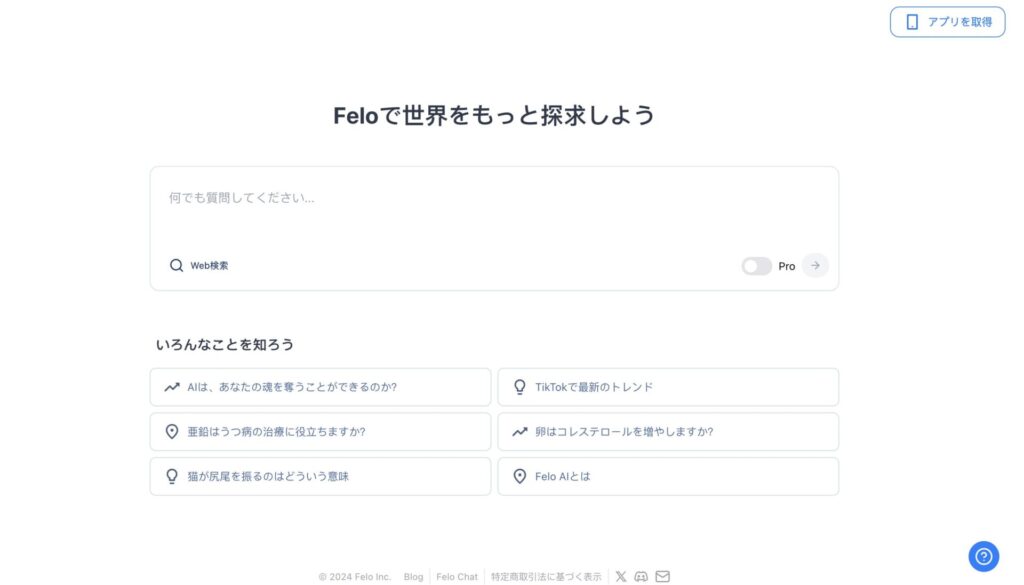Click the Web検索 magnifier icon

point(176,265)
